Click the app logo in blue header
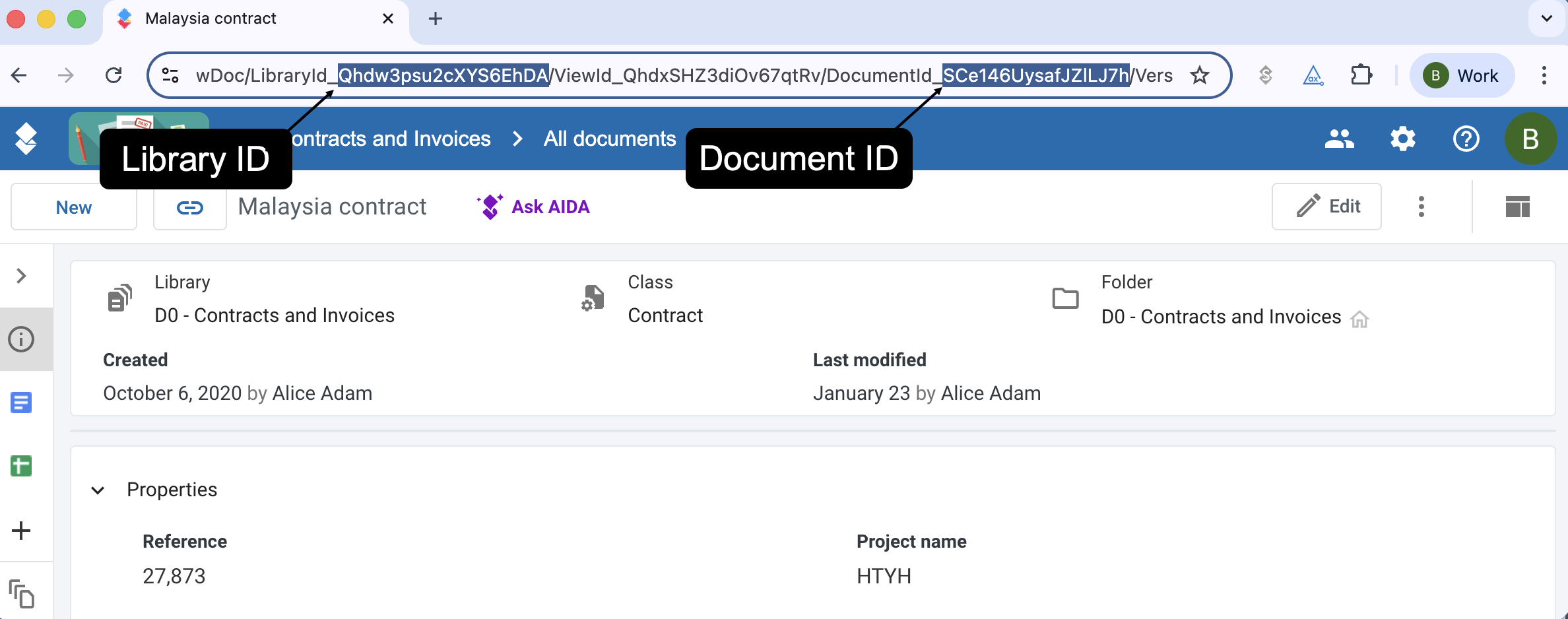The width and height of the screenshot is (1568, 619). (26, 139)
